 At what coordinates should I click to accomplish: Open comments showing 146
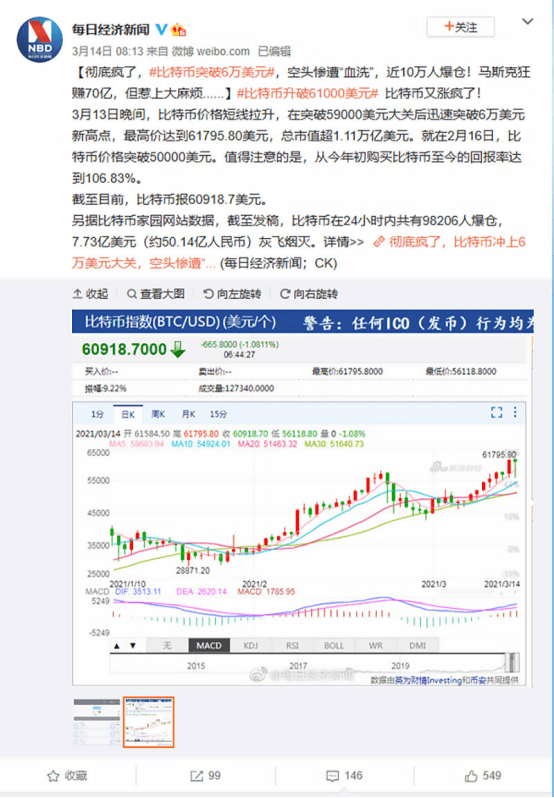coord(344,776)
